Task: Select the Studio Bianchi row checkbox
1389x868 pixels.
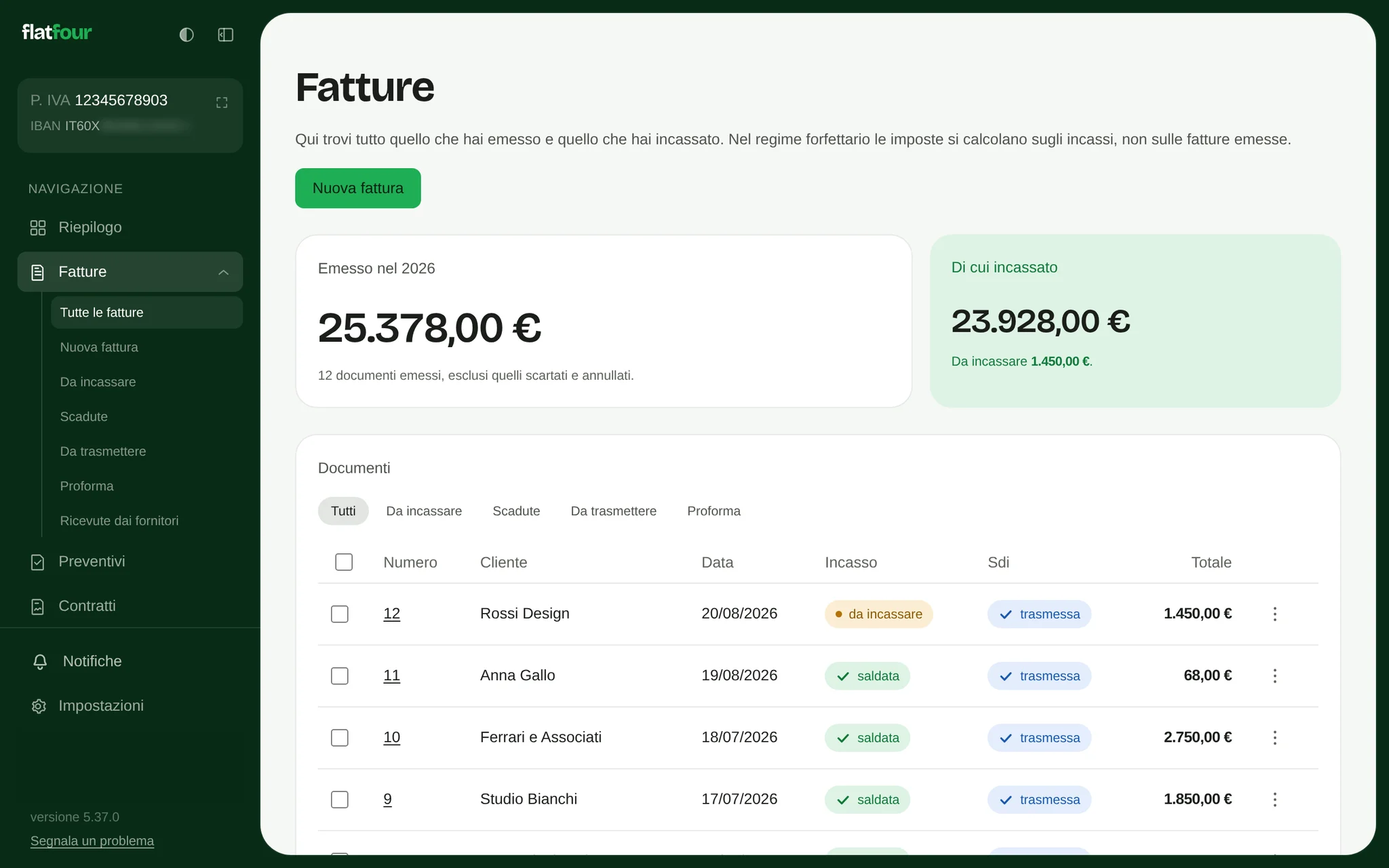Action: coord(340,800)
